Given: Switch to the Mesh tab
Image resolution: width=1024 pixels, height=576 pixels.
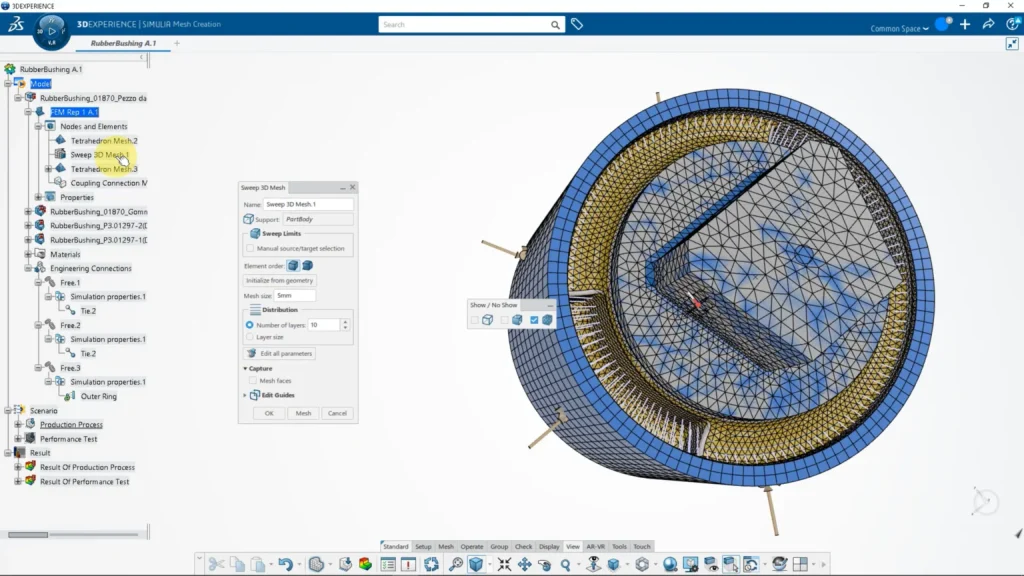Looking at the screenshot, I should tap(446, 547).
